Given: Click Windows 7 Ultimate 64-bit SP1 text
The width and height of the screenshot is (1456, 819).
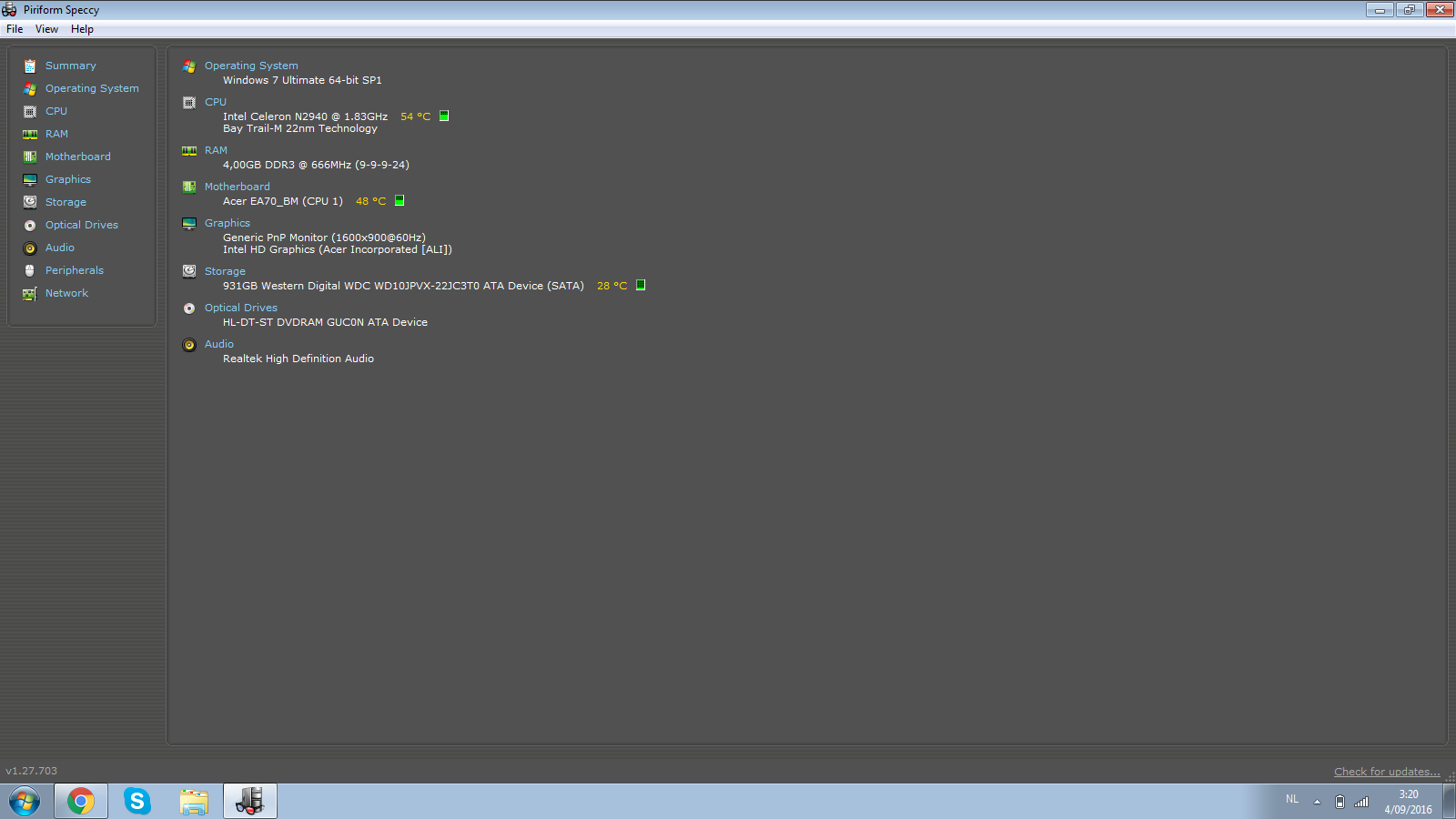Looking at the screenshot, I should click(302, 80).
